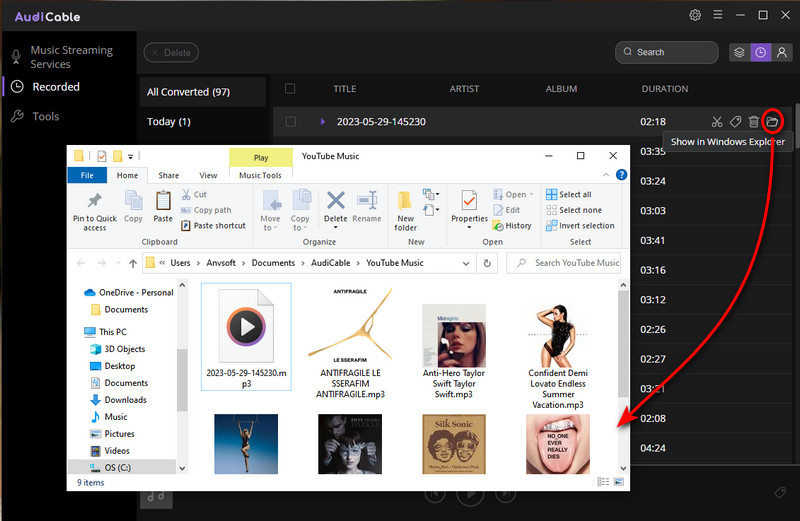Click Edit in Explorer Open group
Image resolution: width=800 pixels, height=521 pixels.
point(507,210)
